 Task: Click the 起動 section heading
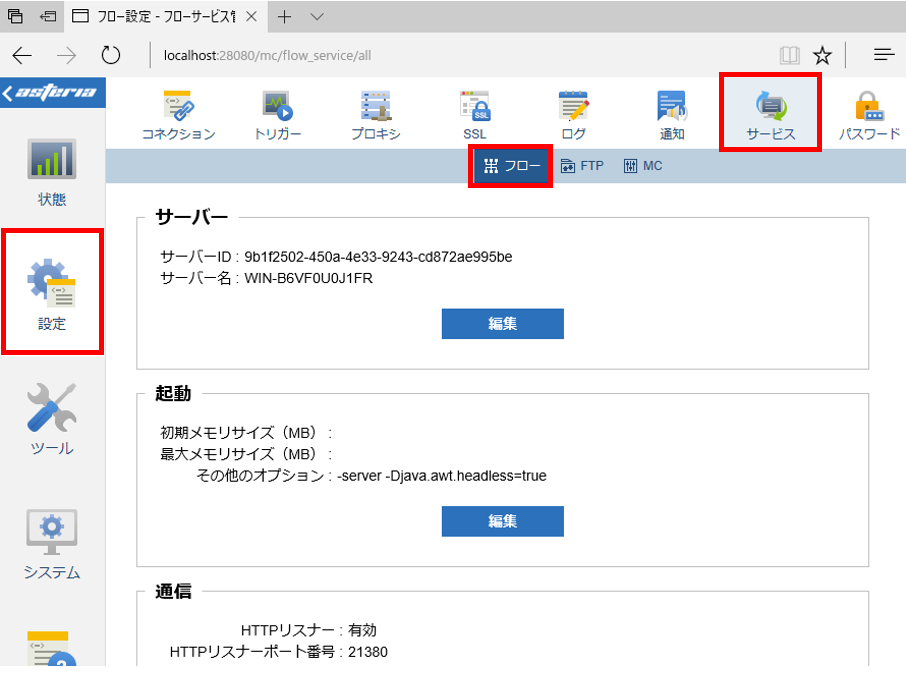173,394
